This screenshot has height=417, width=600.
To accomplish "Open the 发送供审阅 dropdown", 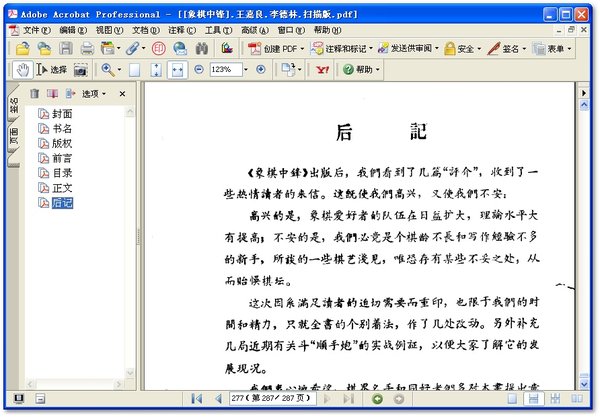I will point(408,49).
